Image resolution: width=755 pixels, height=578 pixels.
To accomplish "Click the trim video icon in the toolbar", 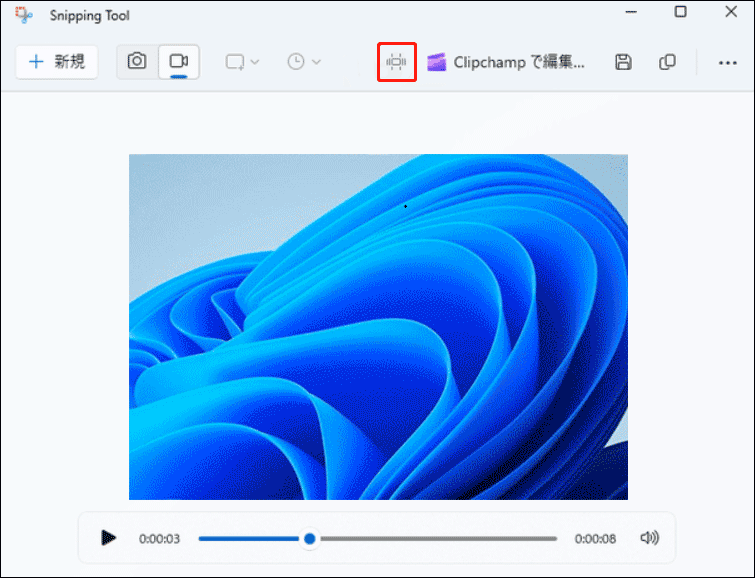I will click(396, 62).
